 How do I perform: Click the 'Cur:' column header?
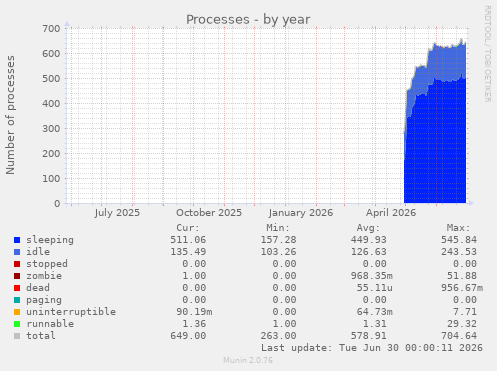click(x=188, y=228)
